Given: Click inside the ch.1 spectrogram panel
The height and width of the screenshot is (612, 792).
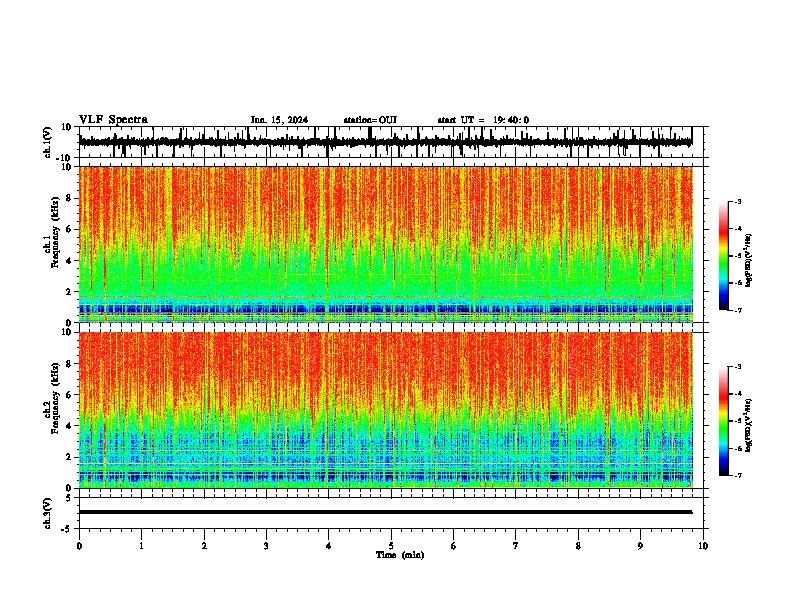Looking at the screenshot, I should (x=385, y=244).
